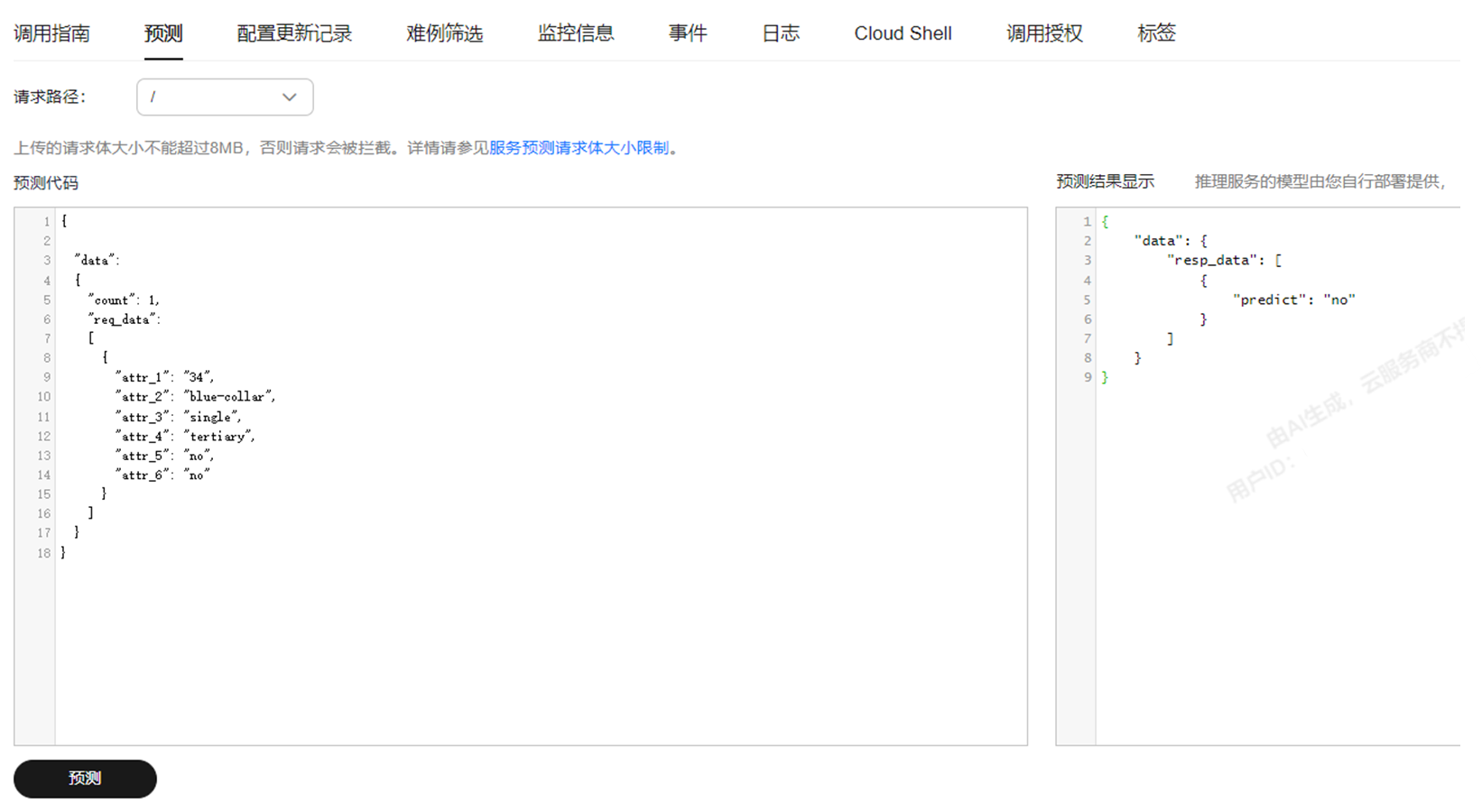Open the 难例筛选 tab
The width and height of the screenshot is (1482, 812).
(445, 33)
